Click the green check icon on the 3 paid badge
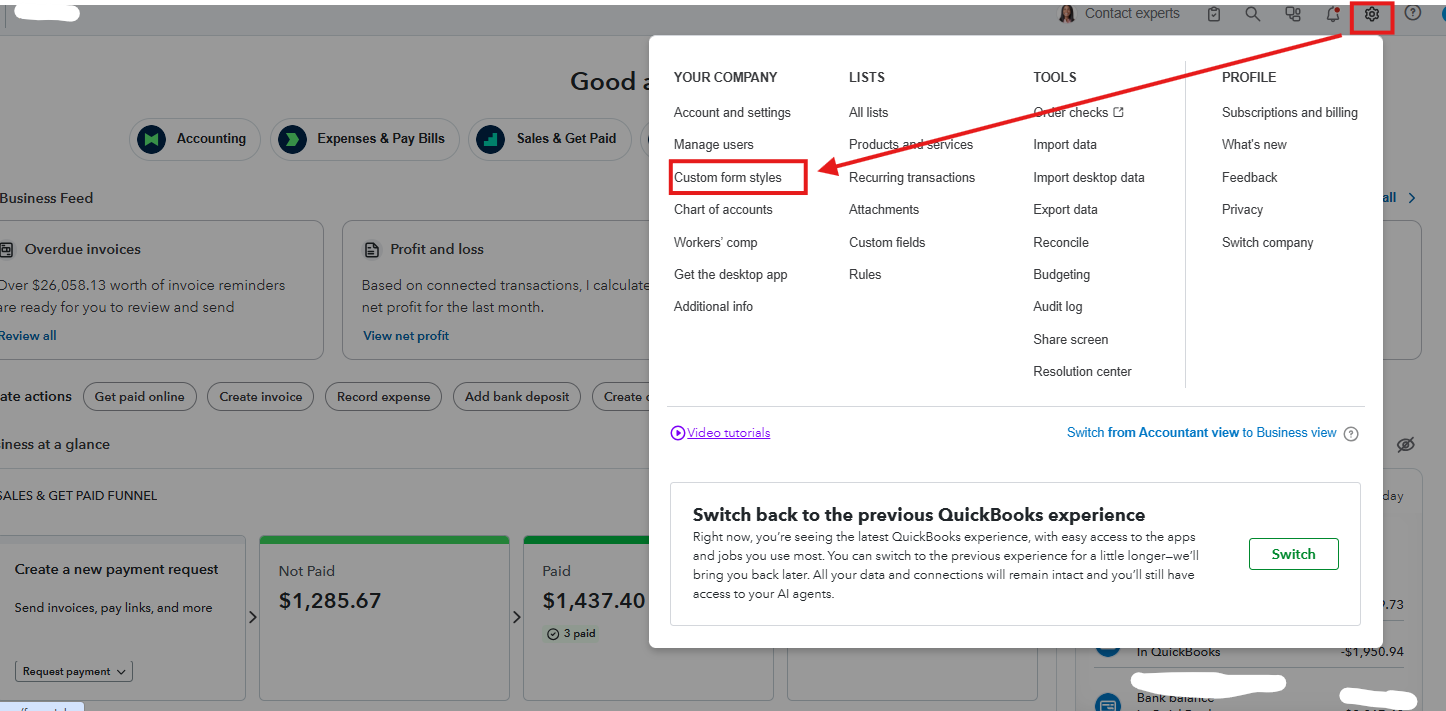This screenshot has width=1446, height=711. pyautogui.click(x=552, y=633)
